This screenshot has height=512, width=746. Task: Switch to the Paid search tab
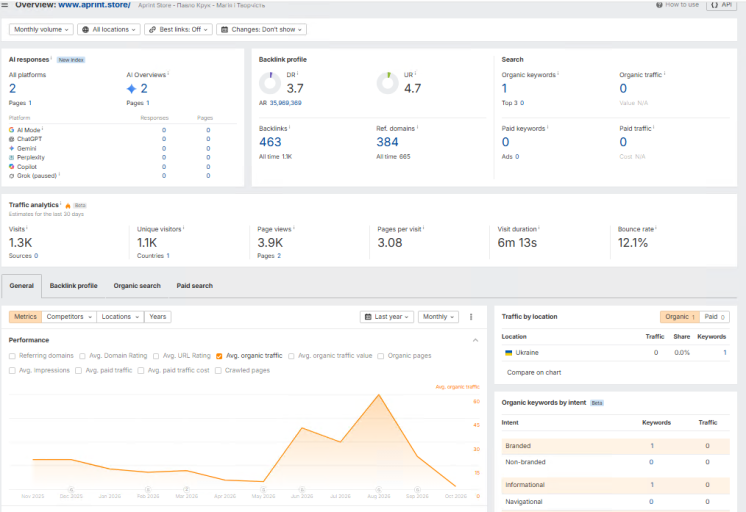tap(195, 286)
